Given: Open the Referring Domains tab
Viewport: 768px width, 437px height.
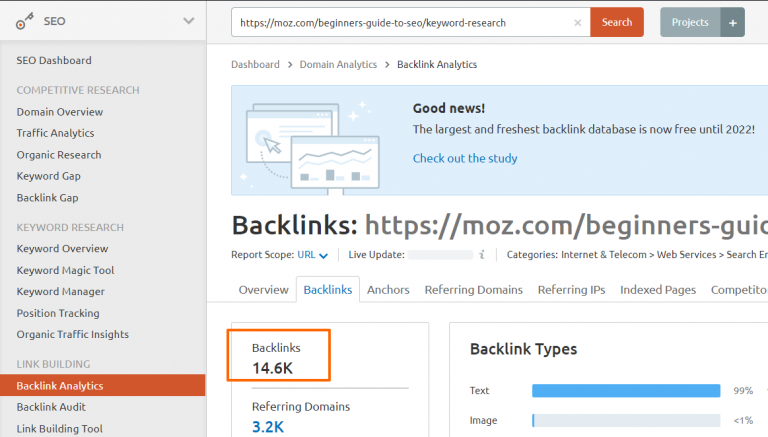Looking at the screenshot, I should 474,290.
